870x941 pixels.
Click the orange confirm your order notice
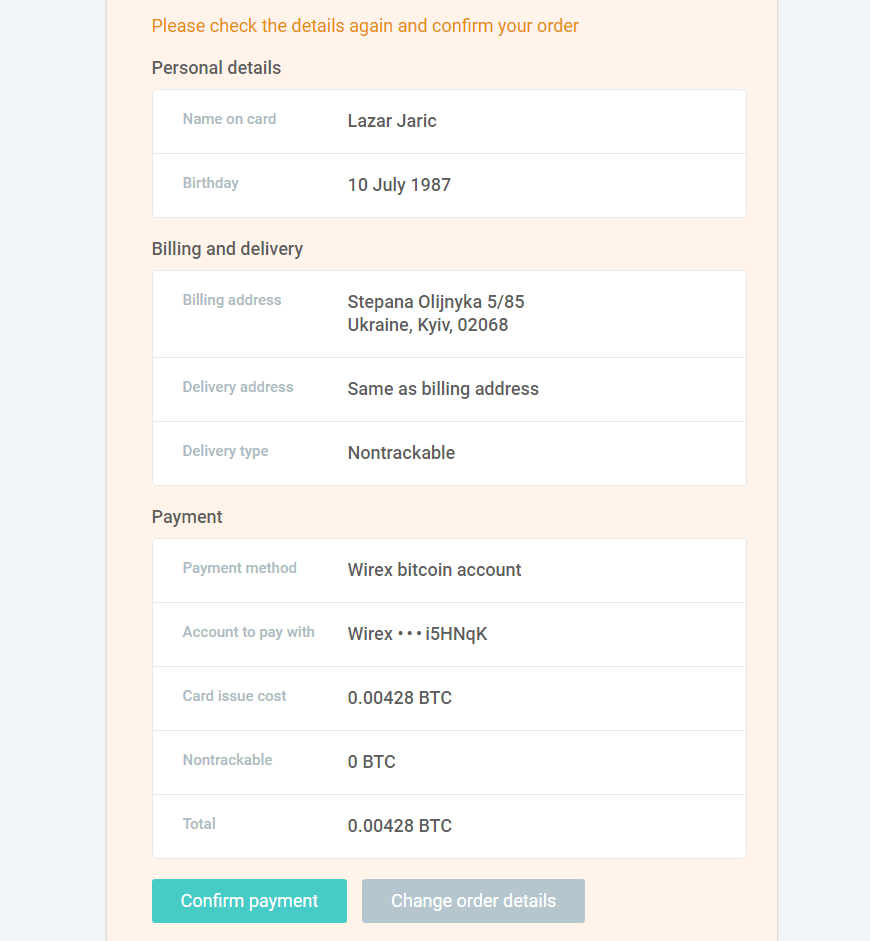click(x=365, y=26)
